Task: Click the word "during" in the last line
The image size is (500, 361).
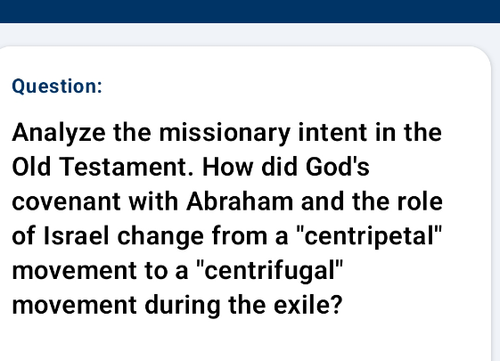Action: click(182, 305)
